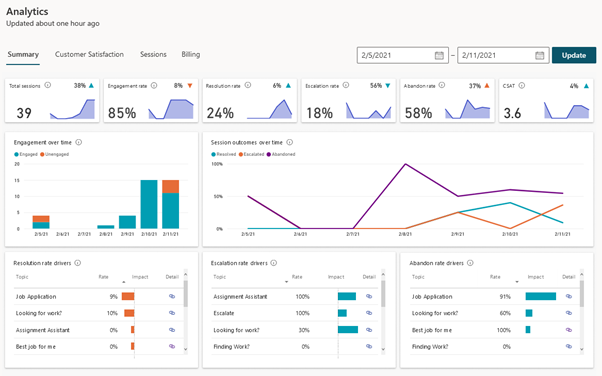This screenshot has width=602, height=376.
Task: Sort escalation drivers using Topic column arrow
Action: pyautogui.click(x=286, y=282)
